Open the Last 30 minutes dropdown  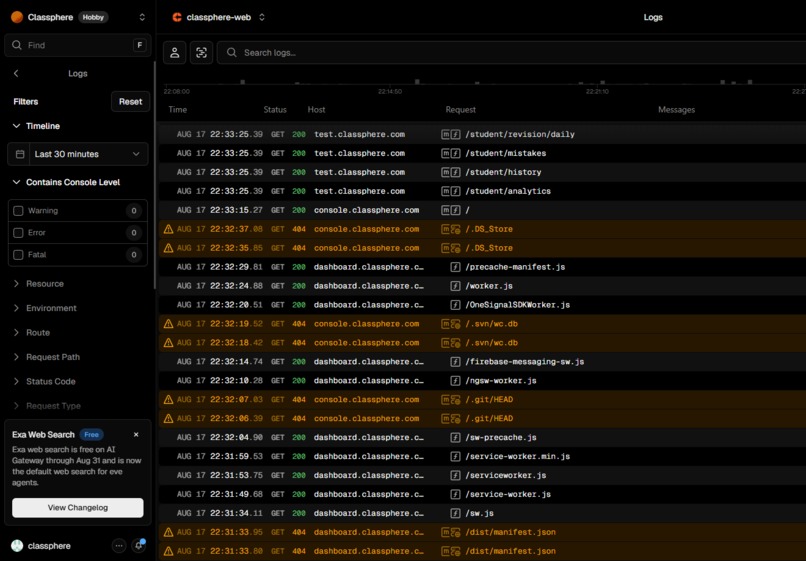tap(78, 154)
